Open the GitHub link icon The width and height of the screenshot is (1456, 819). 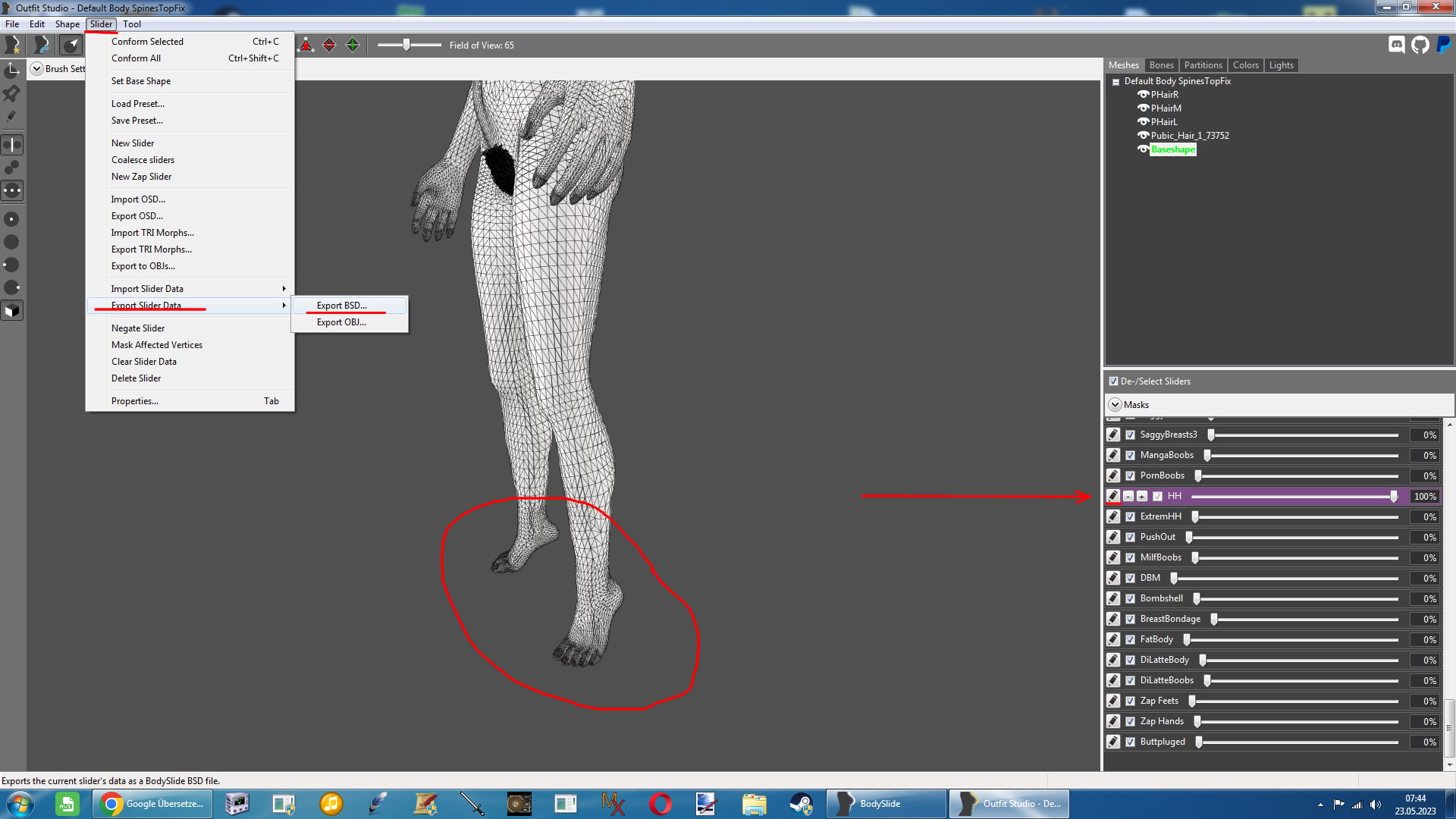coord(1420,45)
